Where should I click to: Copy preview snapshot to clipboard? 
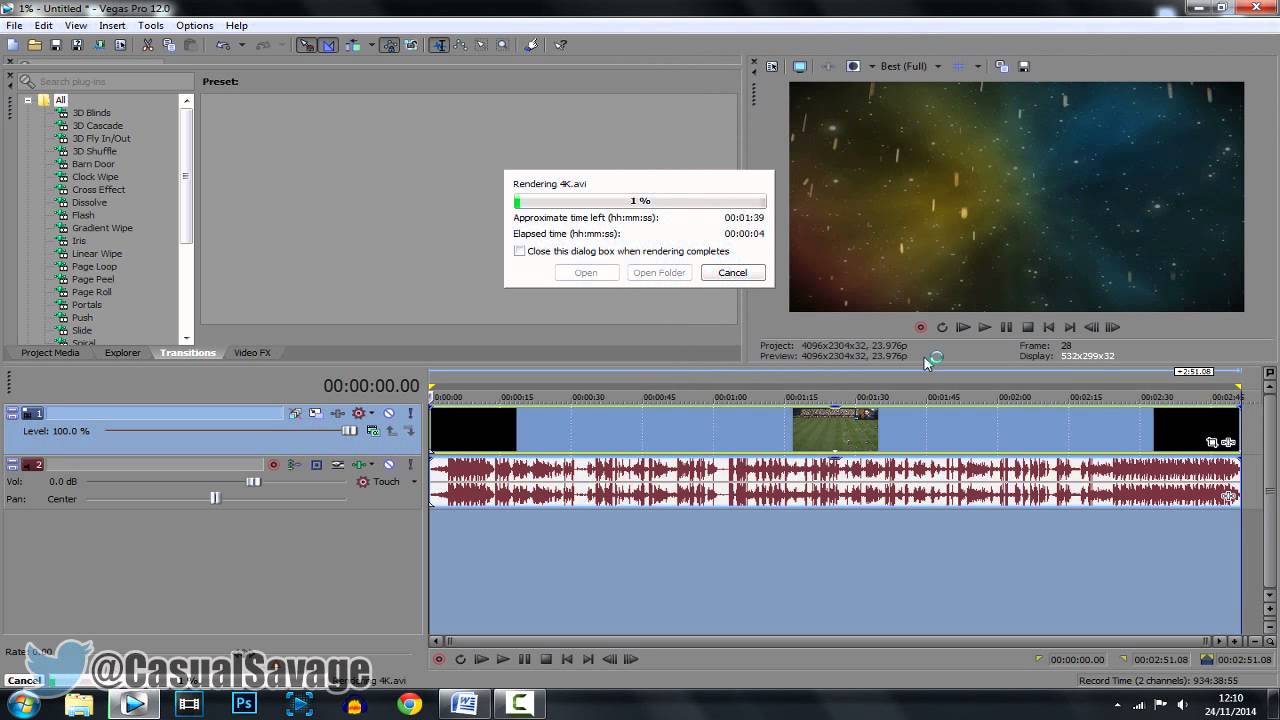pos(1001,66)
